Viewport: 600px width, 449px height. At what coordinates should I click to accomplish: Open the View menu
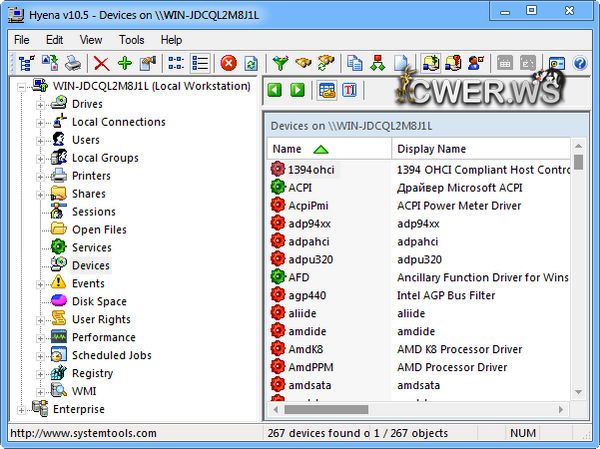click(91, 40)
